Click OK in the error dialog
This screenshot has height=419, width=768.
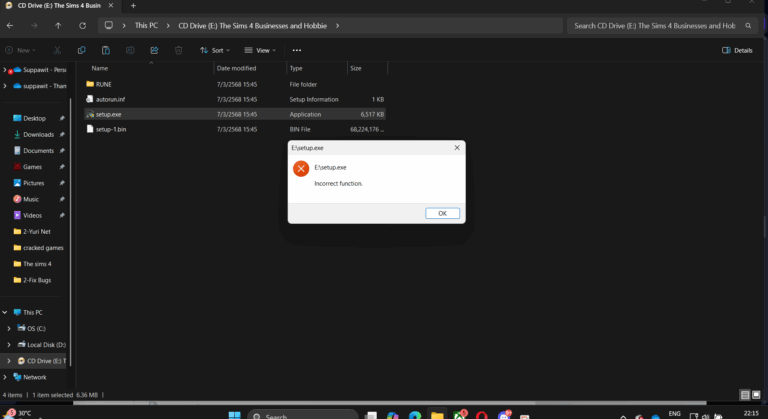pyautogui.click(x=442, y=213)
